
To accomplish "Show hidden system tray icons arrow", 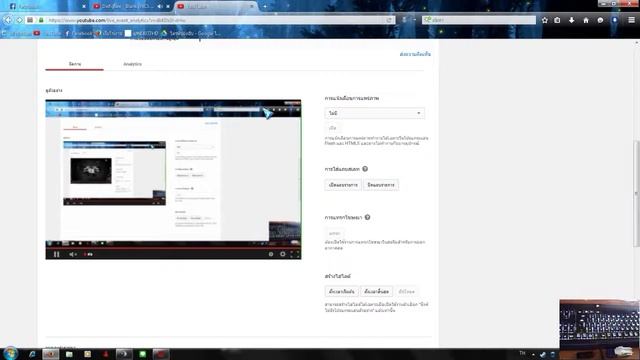I will tap(533, 354).
